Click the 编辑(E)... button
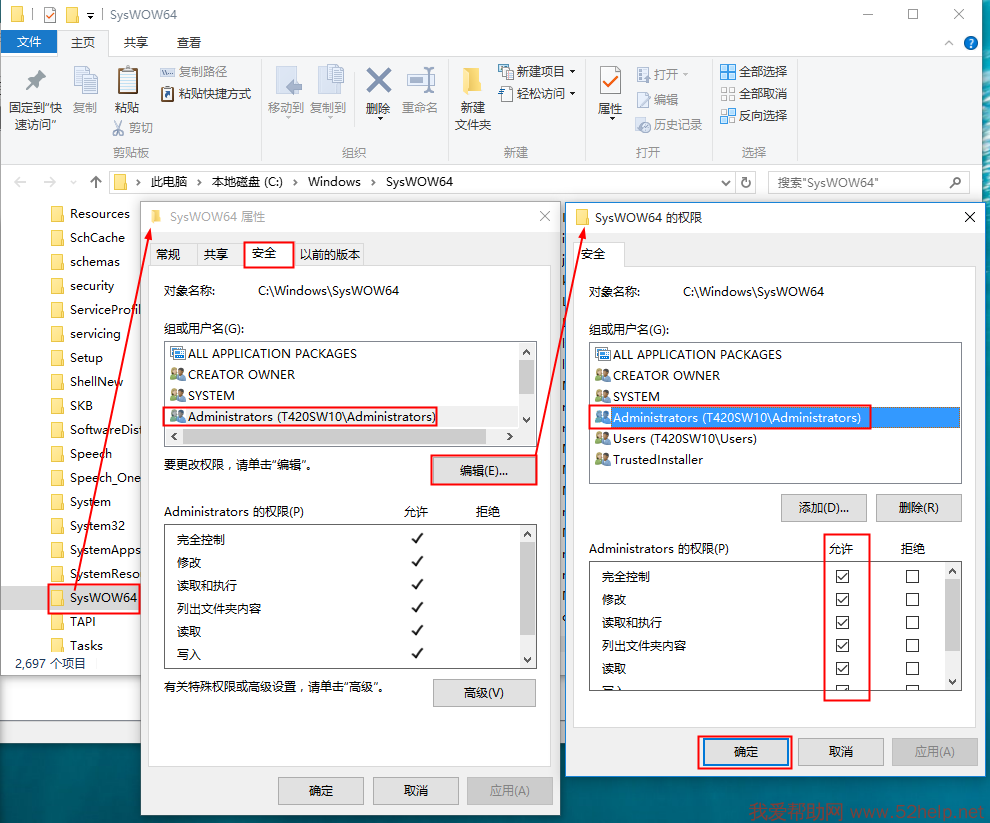990x823 pixels. point(484,471)
